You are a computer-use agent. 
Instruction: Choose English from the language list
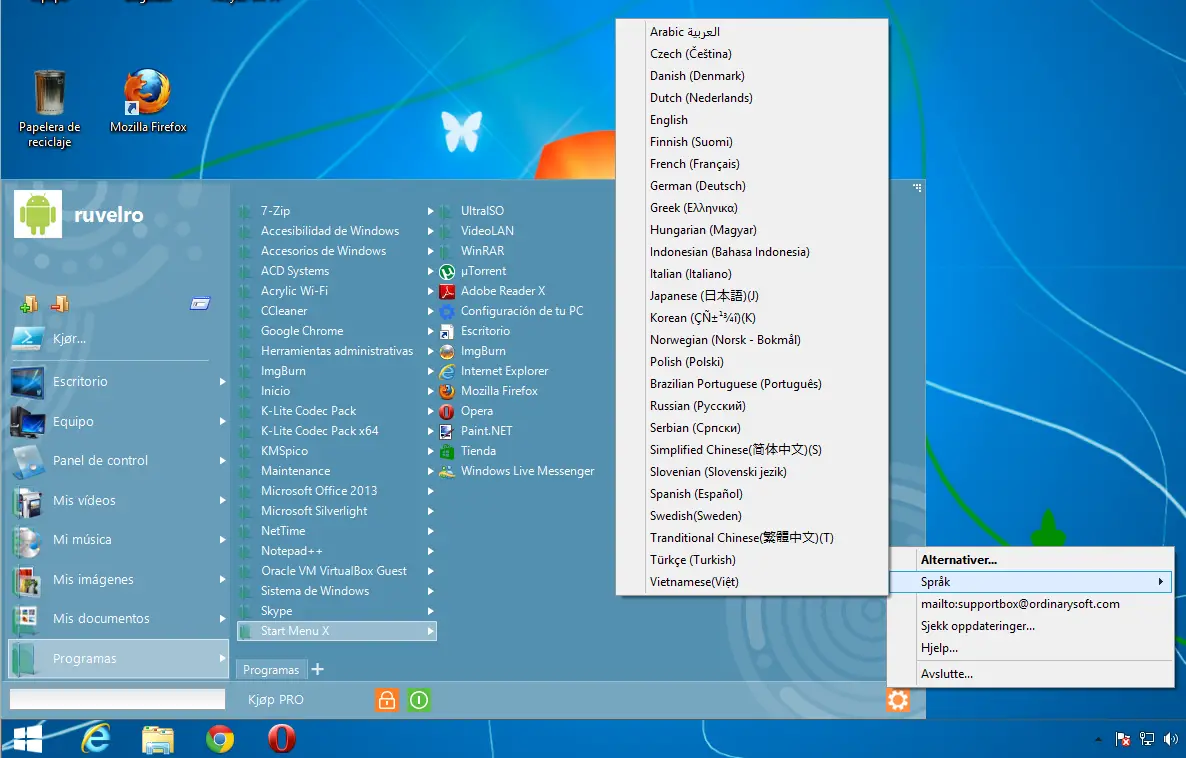click(x=669, y=120)
